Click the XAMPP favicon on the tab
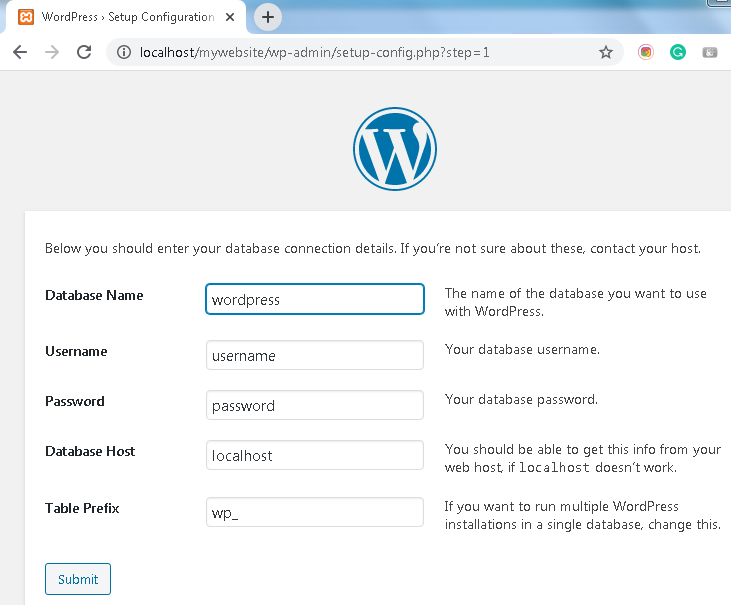Screen dimensions: 731x605 click(x=26, y=17)
